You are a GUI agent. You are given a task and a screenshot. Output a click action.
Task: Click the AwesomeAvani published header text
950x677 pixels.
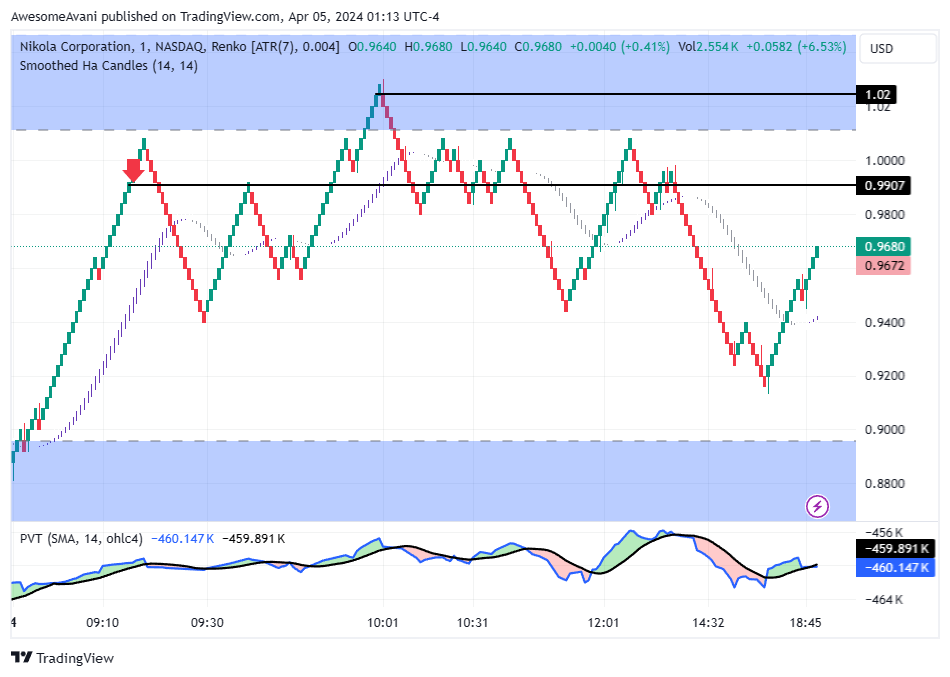[x=225, y=16]
